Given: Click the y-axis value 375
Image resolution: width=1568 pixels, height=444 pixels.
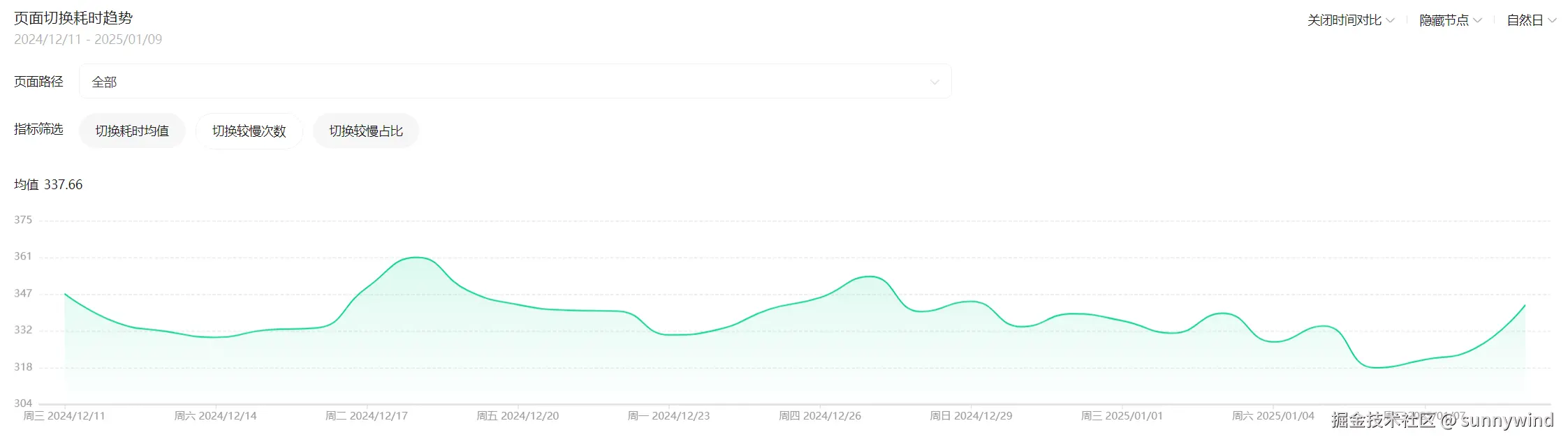Looking at the screenshot, I should [x=23, y=220].
